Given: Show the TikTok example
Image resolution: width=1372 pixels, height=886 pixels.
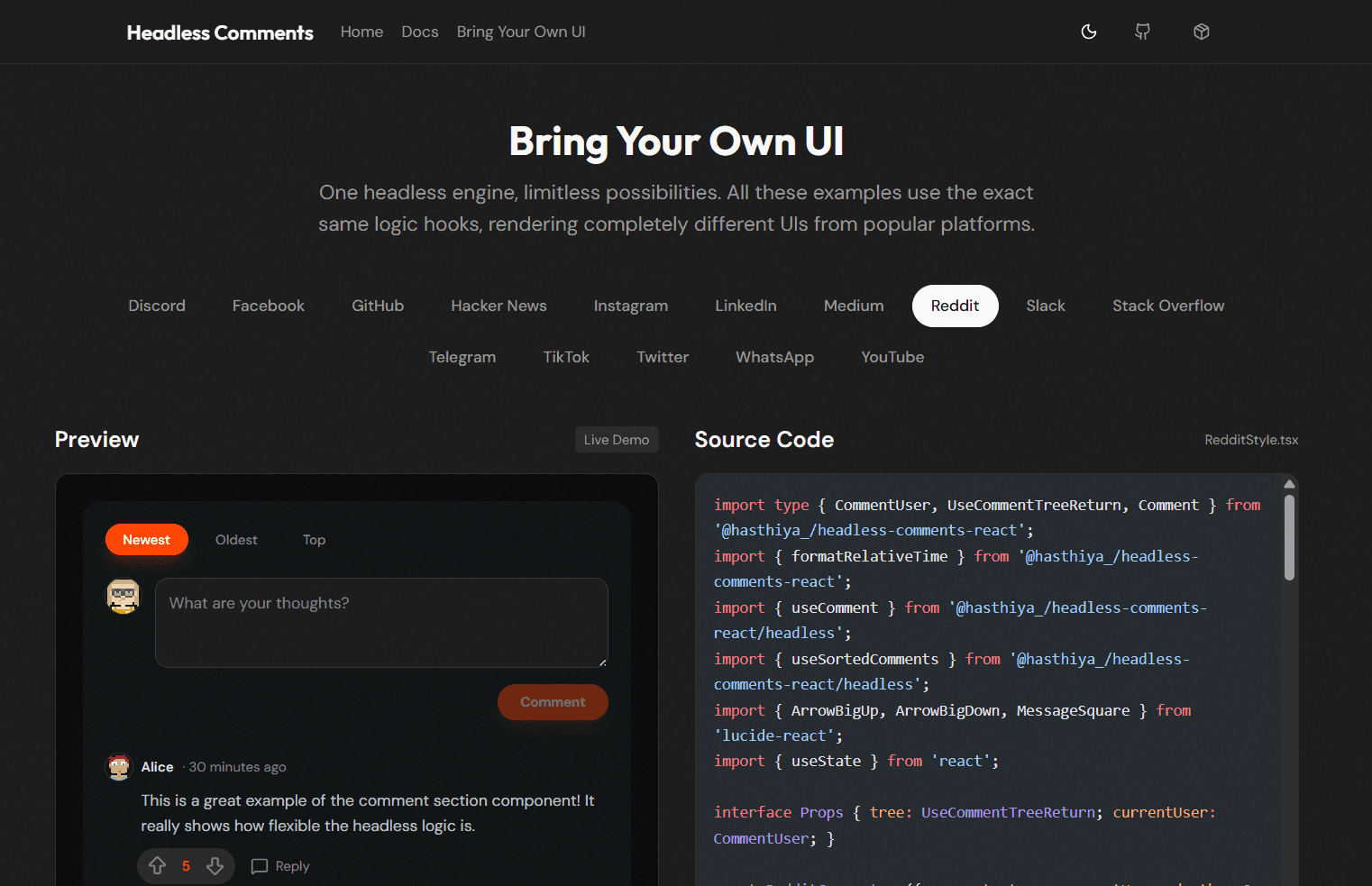Looking at the screenshot, I should pyautogui.click(x=566, y=357).
